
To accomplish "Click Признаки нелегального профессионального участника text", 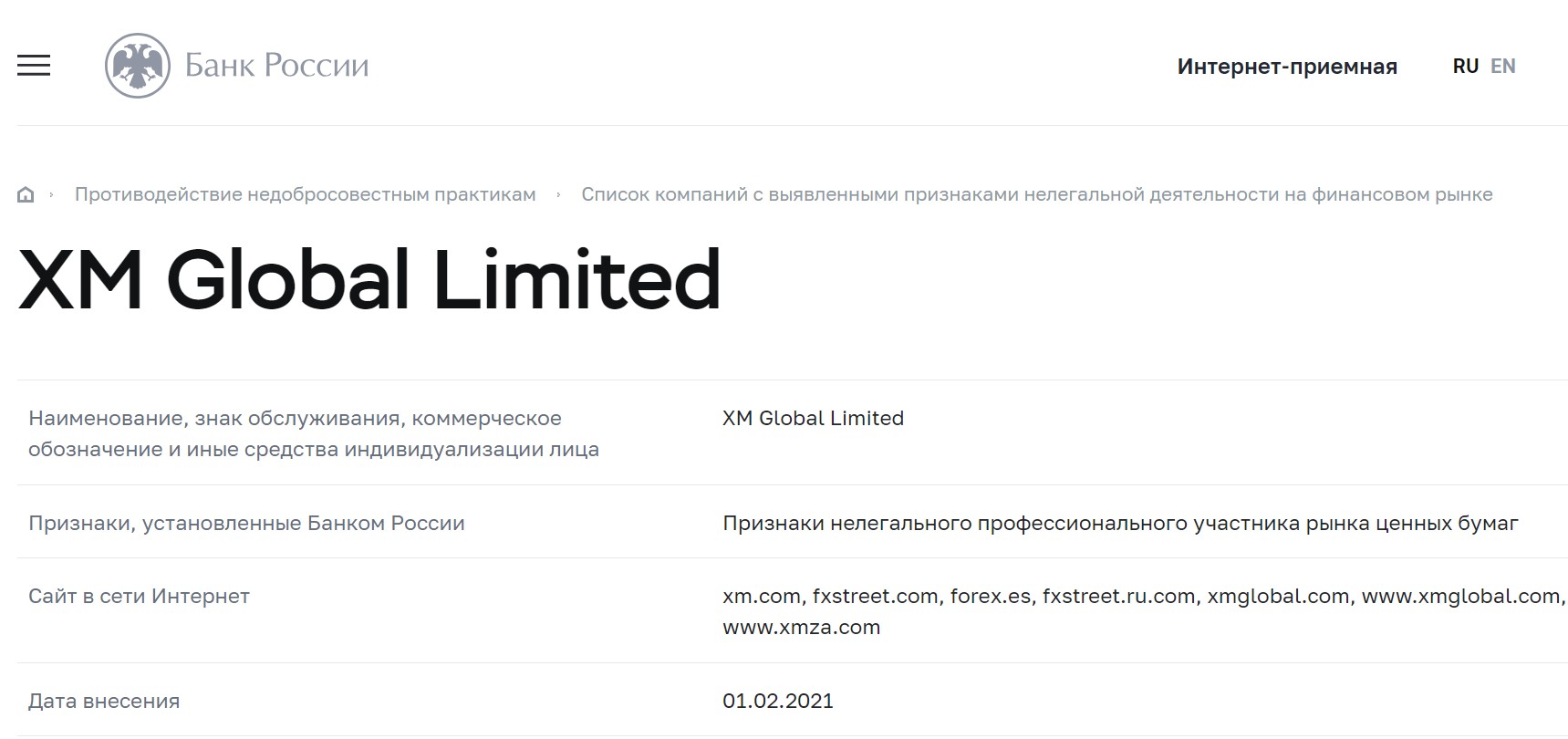I will pyautogui.click(x=1120, y=523).
